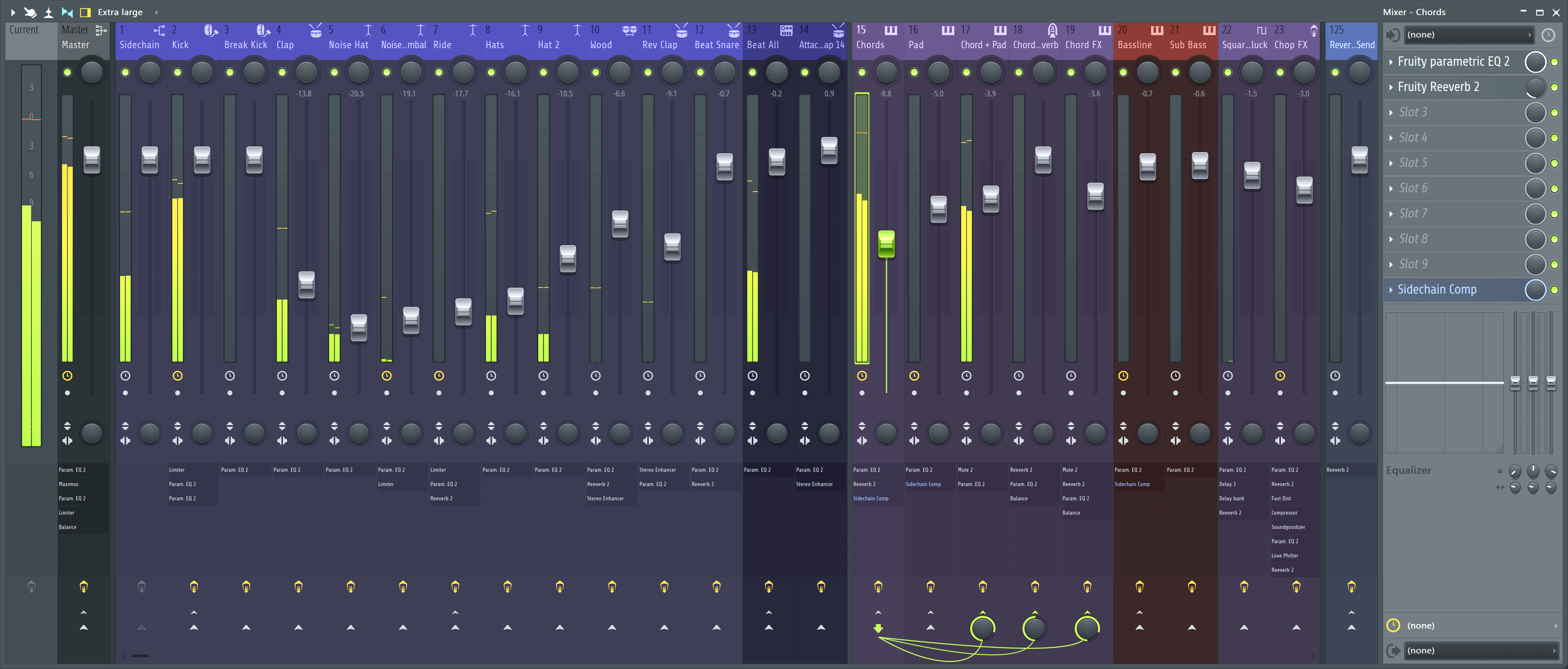This screenshot has height=669, width=1568.
Task: Open Fruity Reverb 2 plugin
Action: [1450, 86]
